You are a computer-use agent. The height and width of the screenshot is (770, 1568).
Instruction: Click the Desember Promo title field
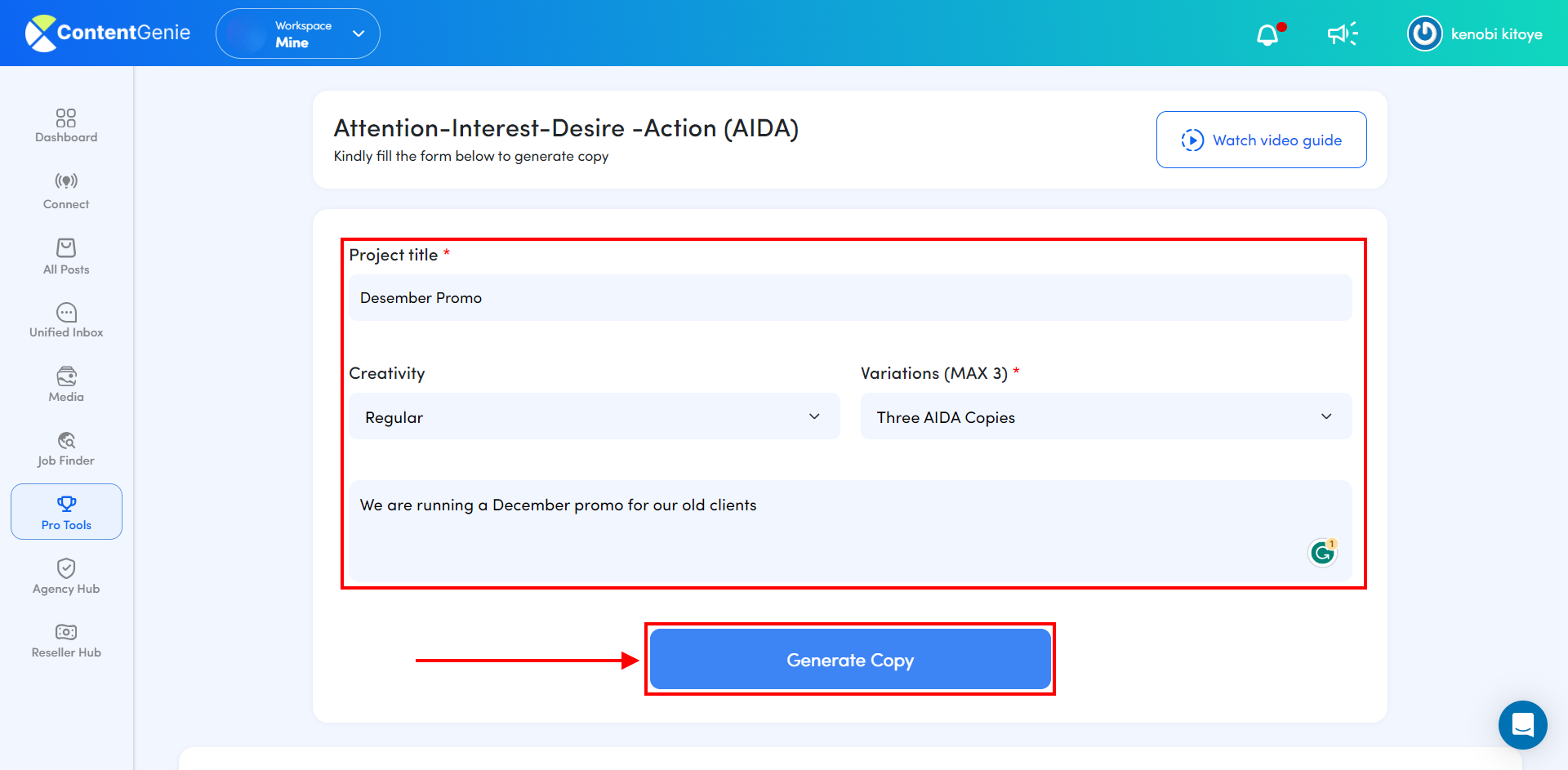click(x=849, y=297)
